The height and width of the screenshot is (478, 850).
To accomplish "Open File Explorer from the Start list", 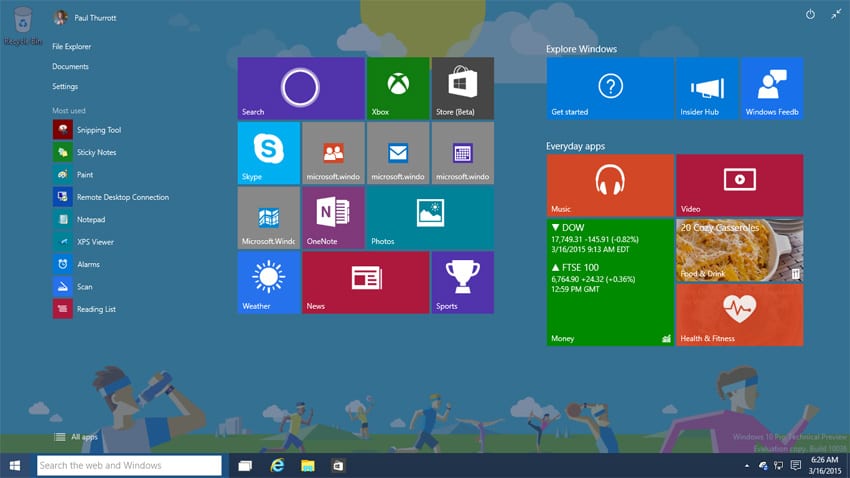I will 71,46.
